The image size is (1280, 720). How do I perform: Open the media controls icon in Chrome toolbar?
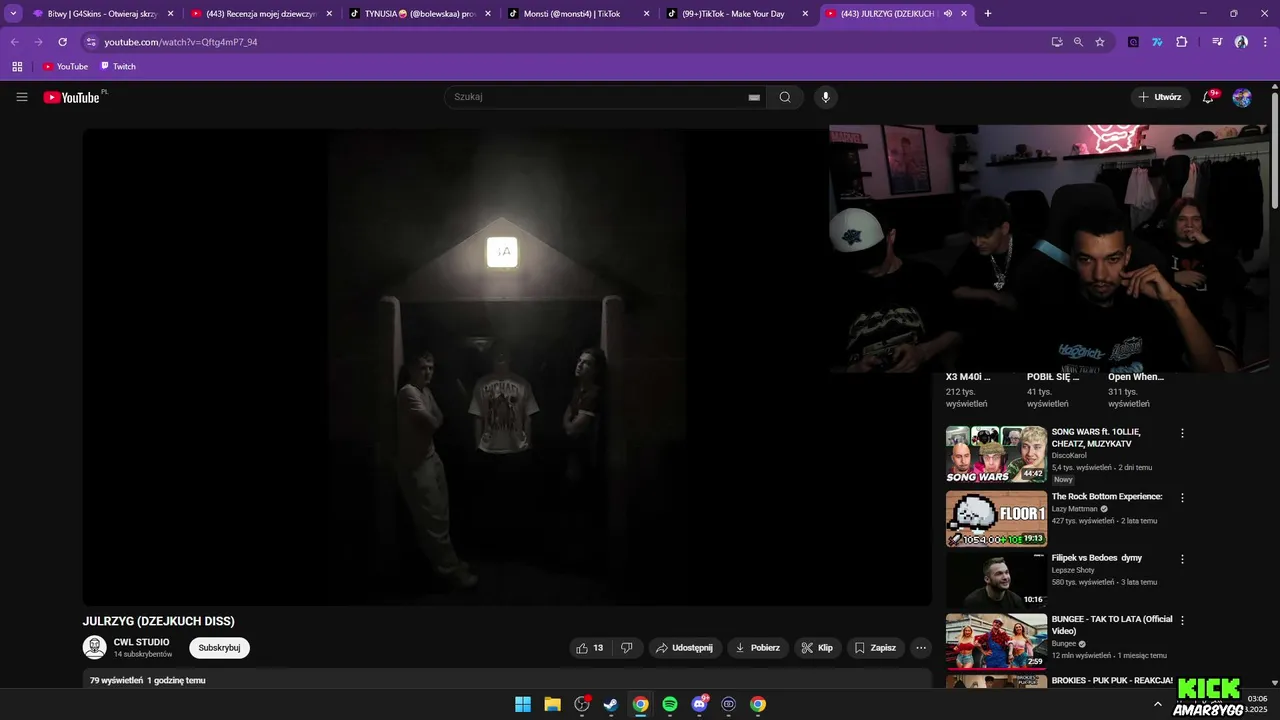pyautogui.click(x=1217, y=42)
